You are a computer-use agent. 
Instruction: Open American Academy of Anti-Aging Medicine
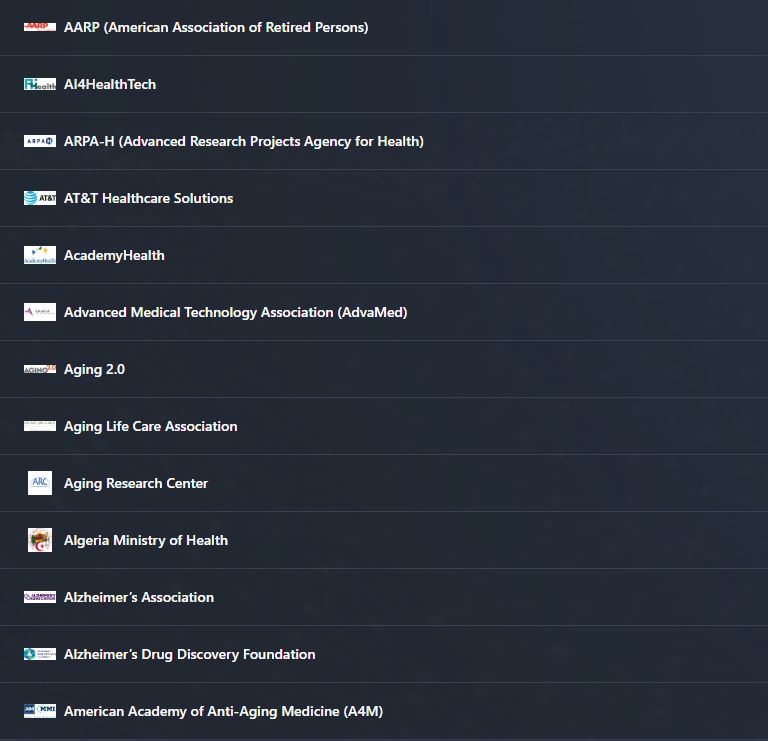[x=223, y=711]
